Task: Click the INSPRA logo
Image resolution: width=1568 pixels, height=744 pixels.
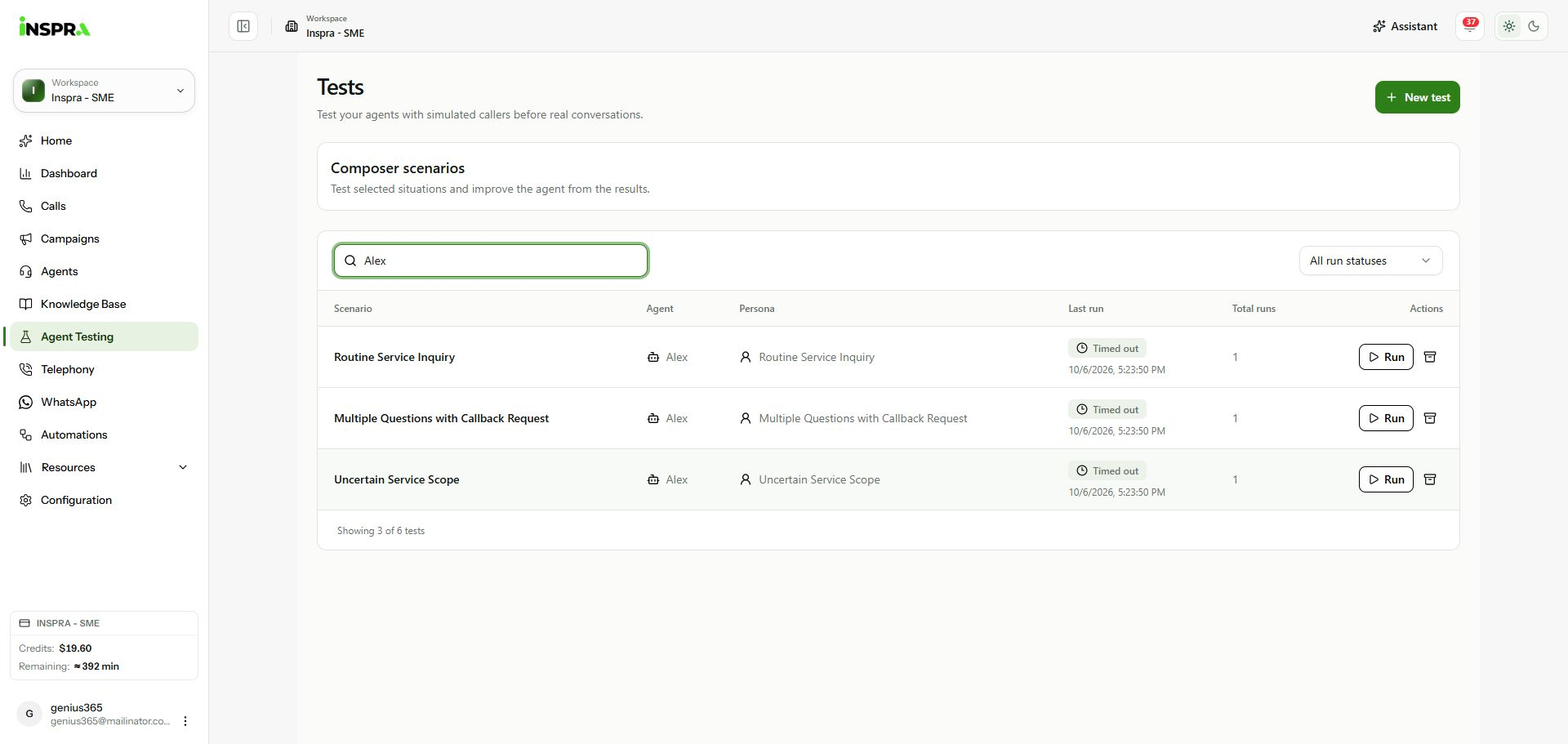Action: 55,27
